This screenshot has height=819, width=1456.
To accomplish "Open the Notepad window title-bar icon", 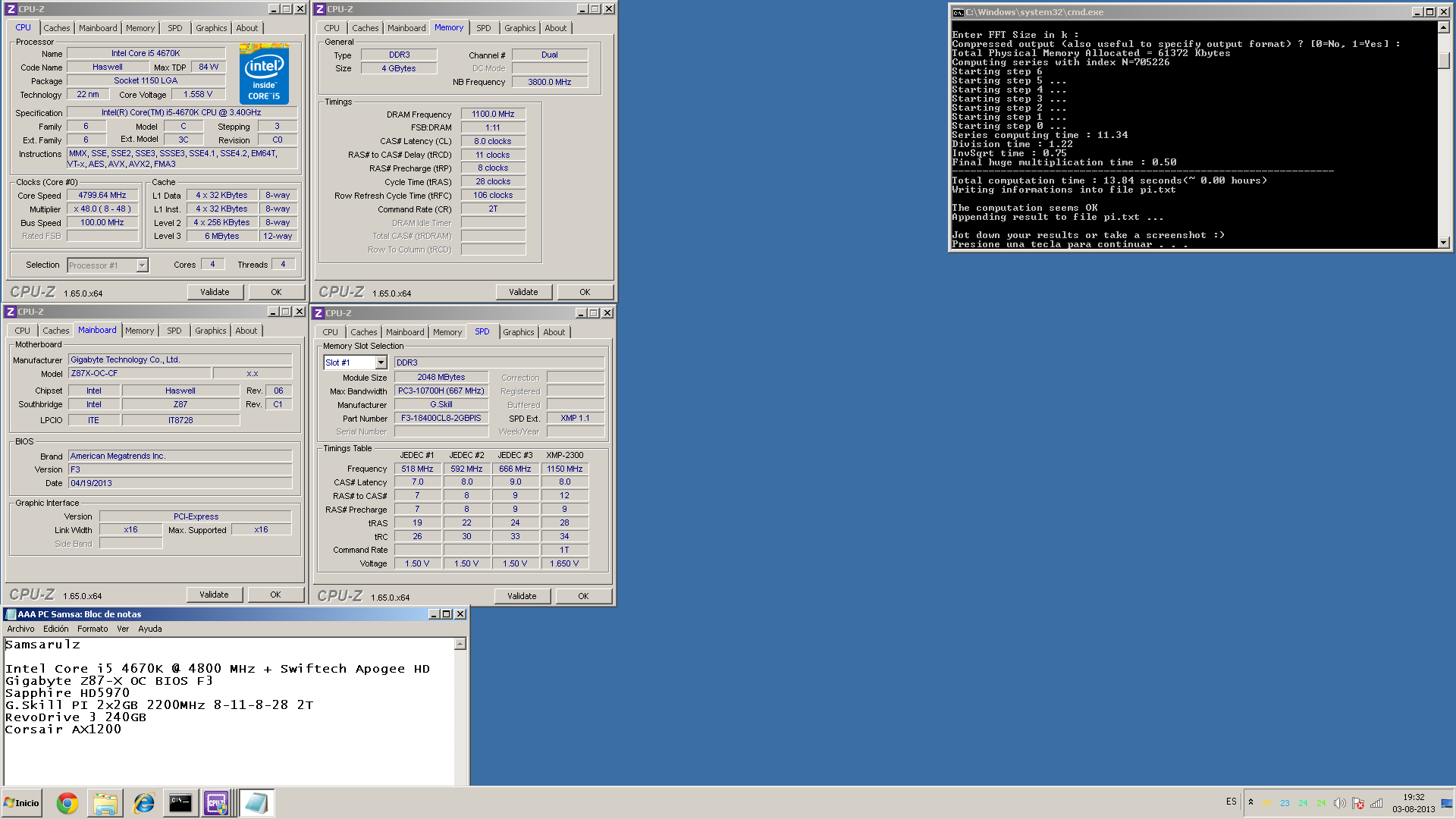I will 11,614.
